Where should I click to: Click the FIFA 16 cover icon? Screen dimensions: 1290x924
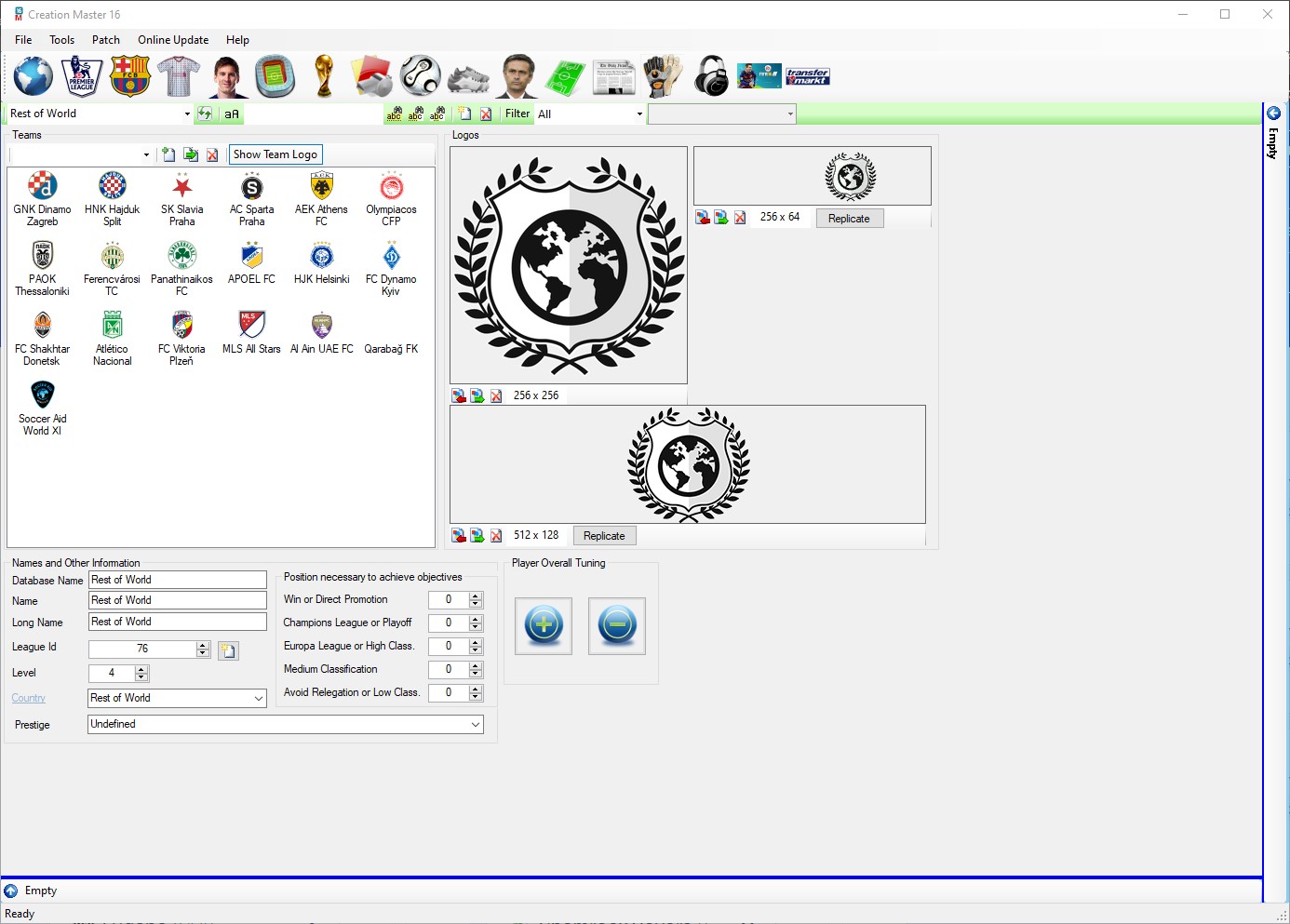tap(759, 76)
